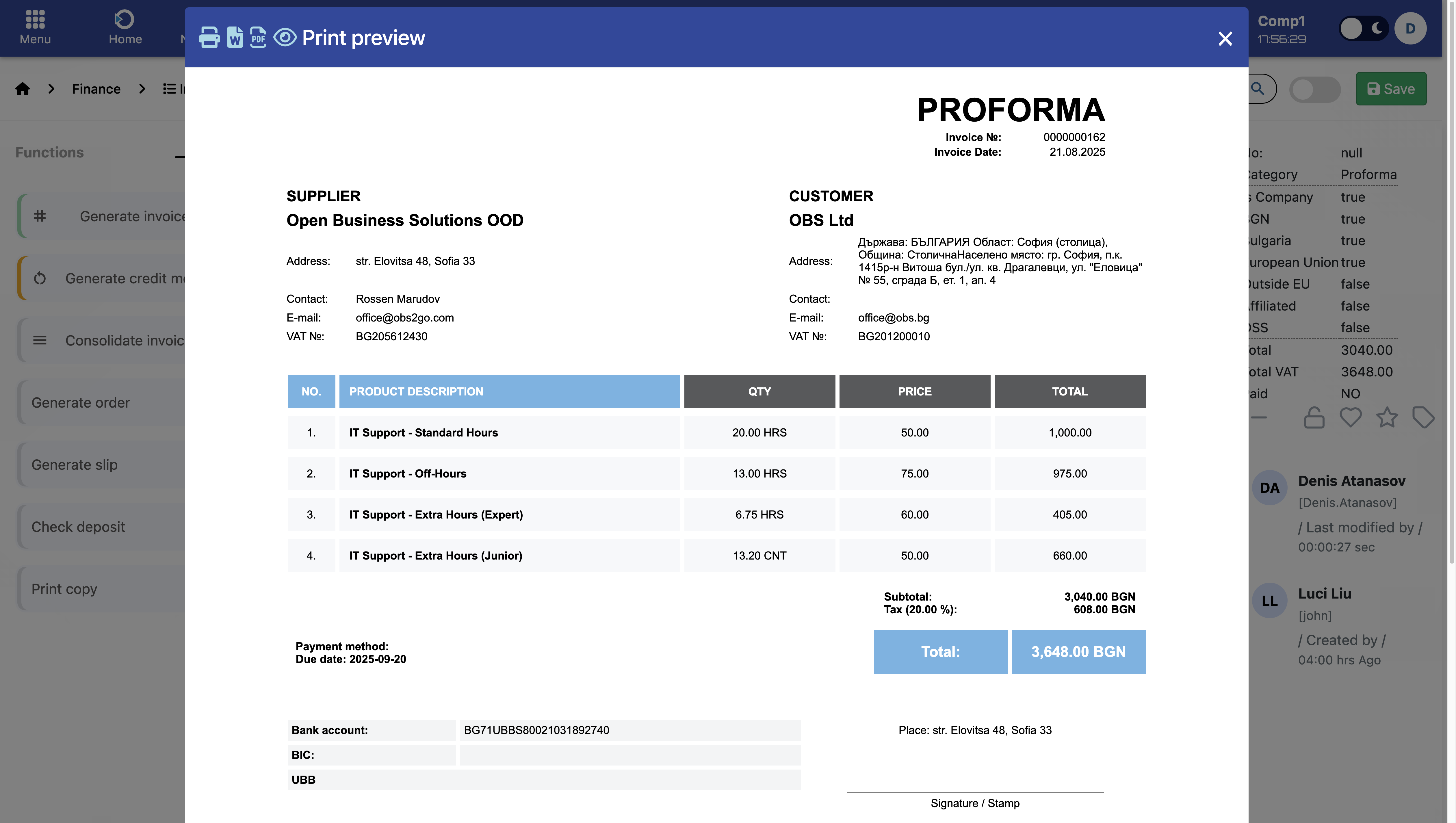Click IT Support - Standard Hours row
The width and height of the screenshot is (1456, 823).
pyautogui.click(x=716, y=432)
